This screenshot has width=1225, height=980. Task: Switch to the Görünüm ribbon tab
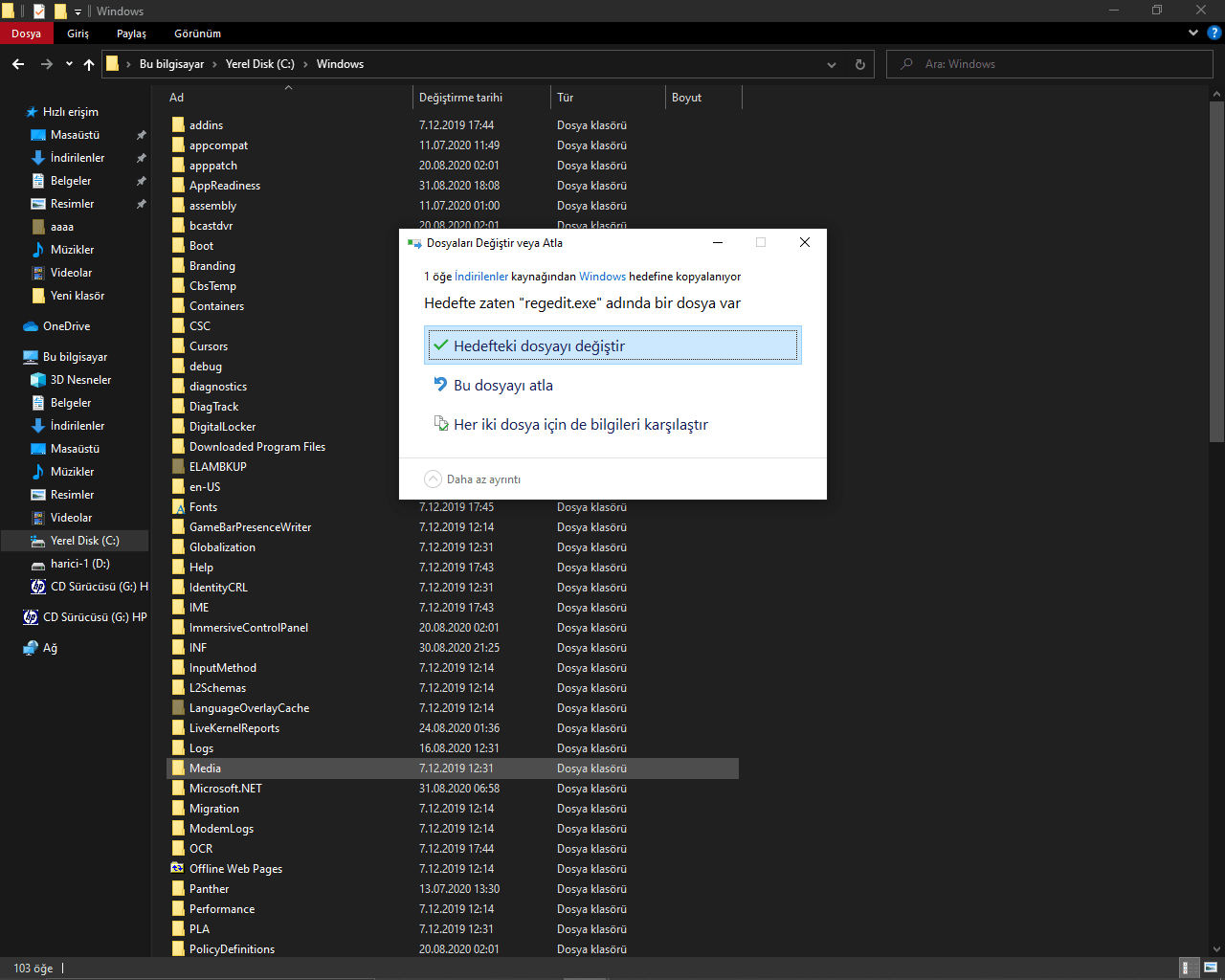tap(198, 33)
